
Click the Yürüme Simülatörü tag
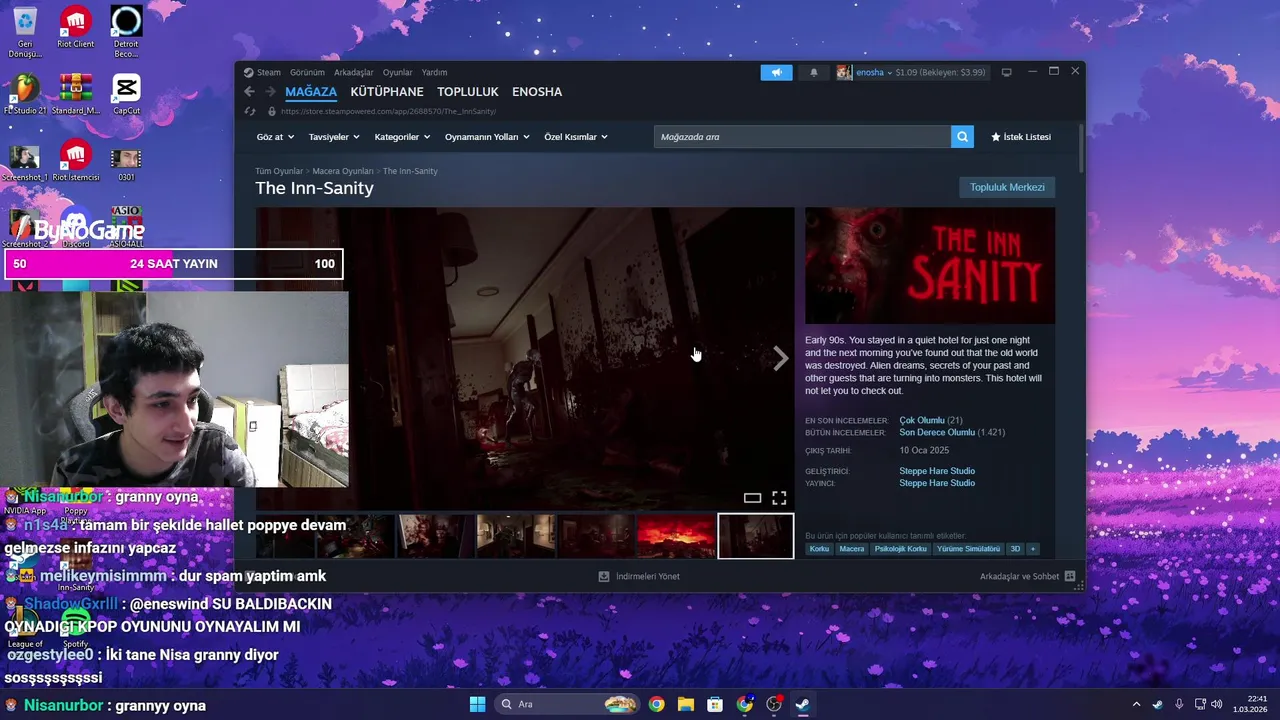tap(968, 549)
